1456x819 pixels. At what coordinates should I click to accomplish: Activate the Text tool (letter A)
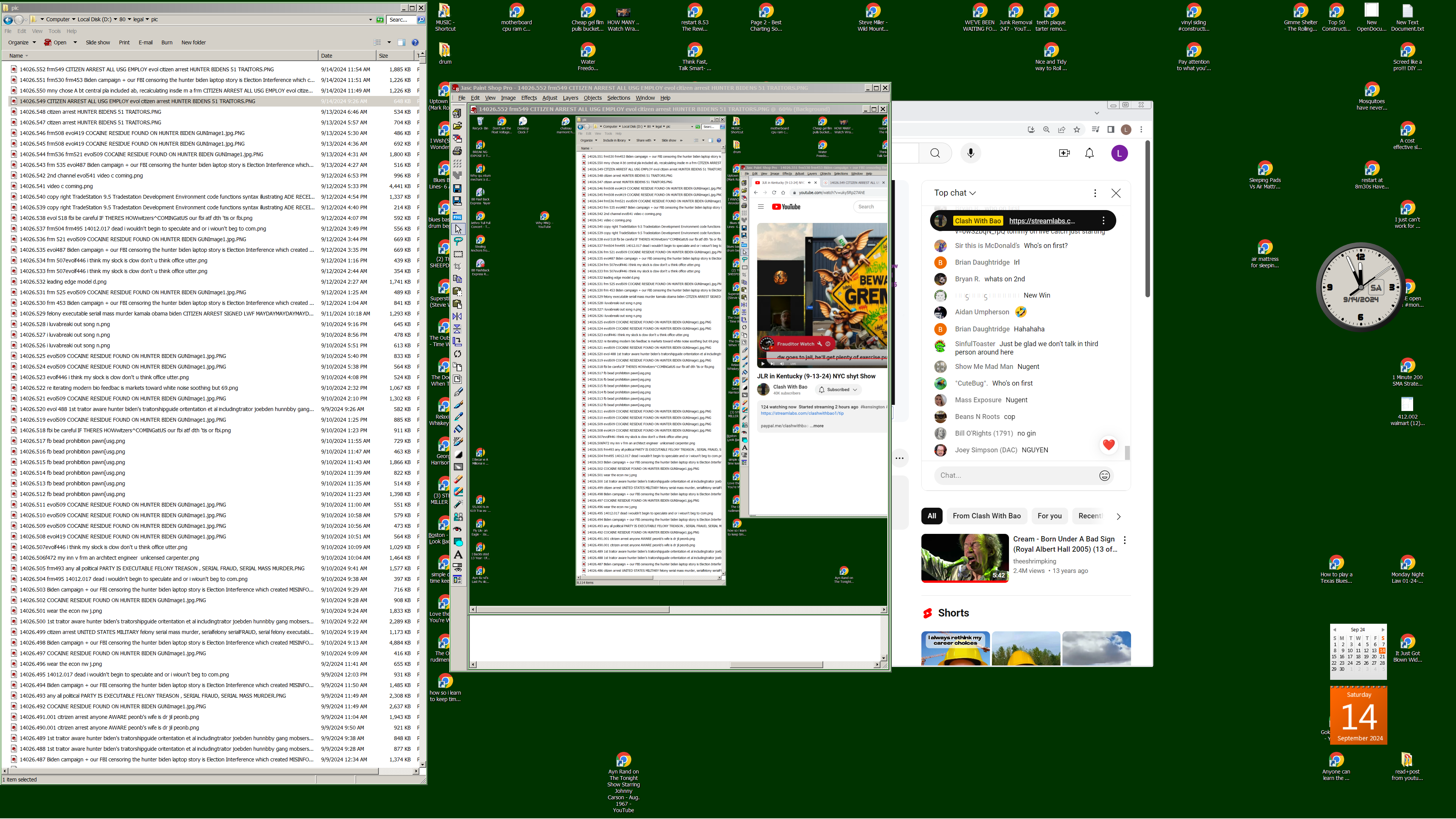click(x=458, y=554)
